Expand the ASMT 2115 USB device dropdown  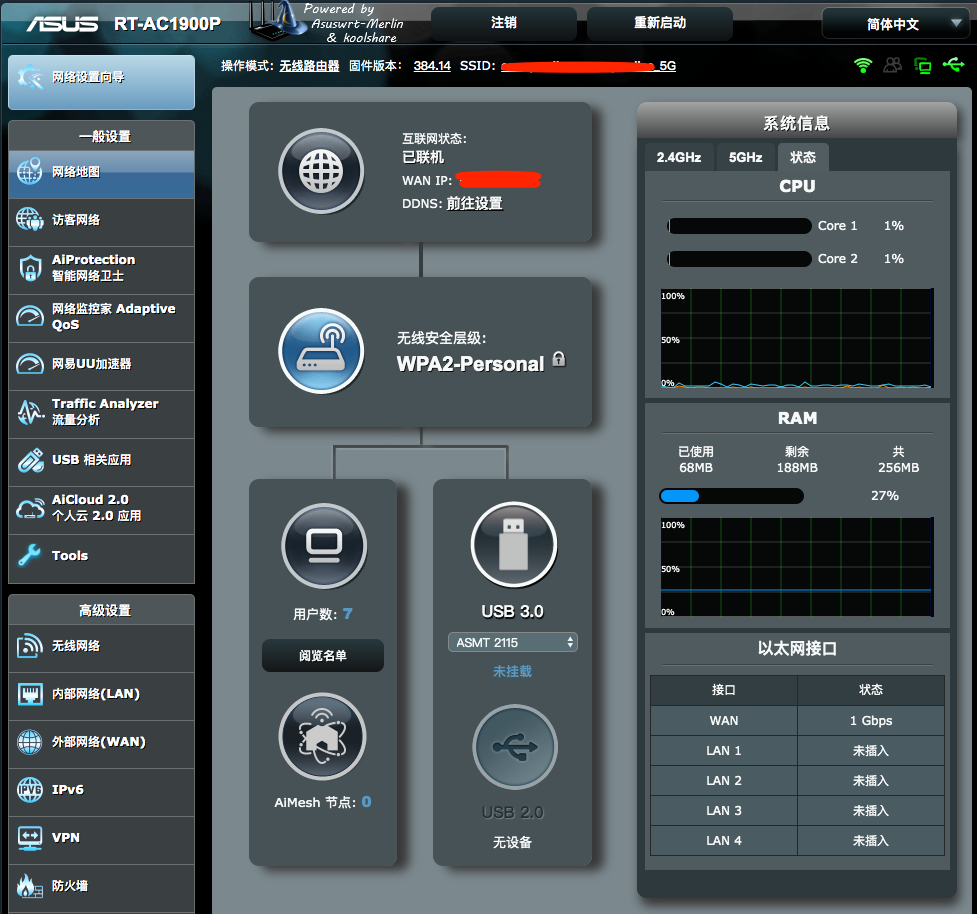513,642
